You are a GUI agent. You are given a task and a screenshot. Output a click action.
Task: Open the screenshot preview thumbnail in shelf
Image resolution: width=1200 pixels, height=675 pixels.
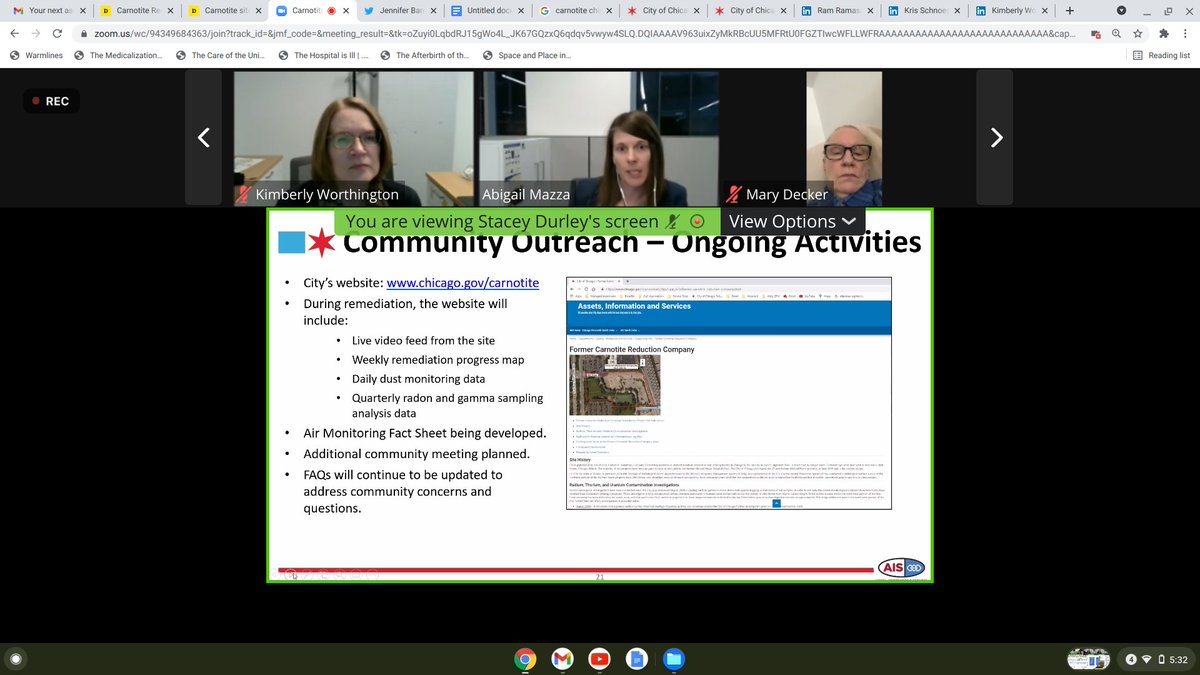click(x=1090, y=658)
